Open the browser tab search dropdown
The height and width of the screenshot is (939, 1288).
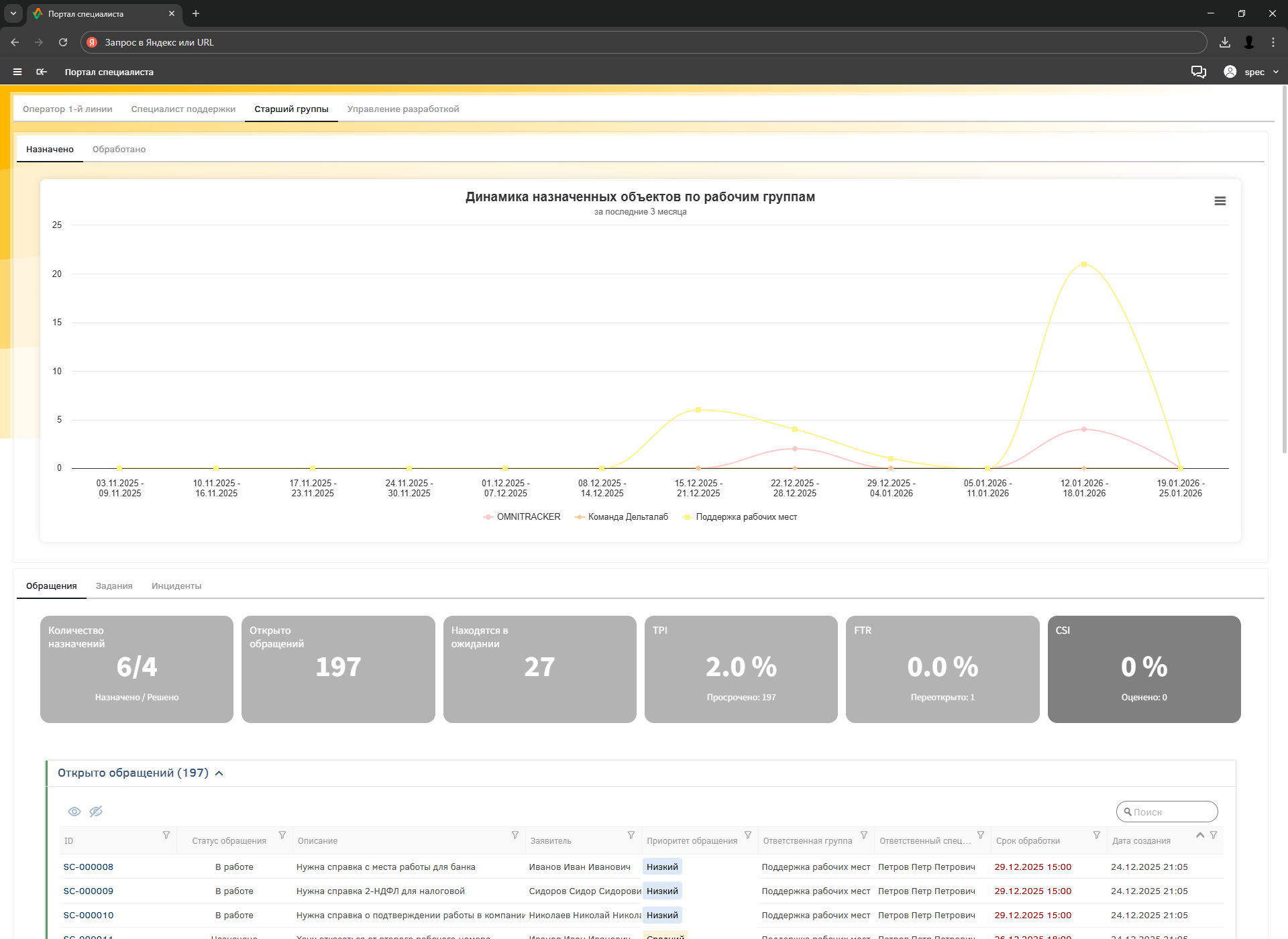[x=13, y=13]
